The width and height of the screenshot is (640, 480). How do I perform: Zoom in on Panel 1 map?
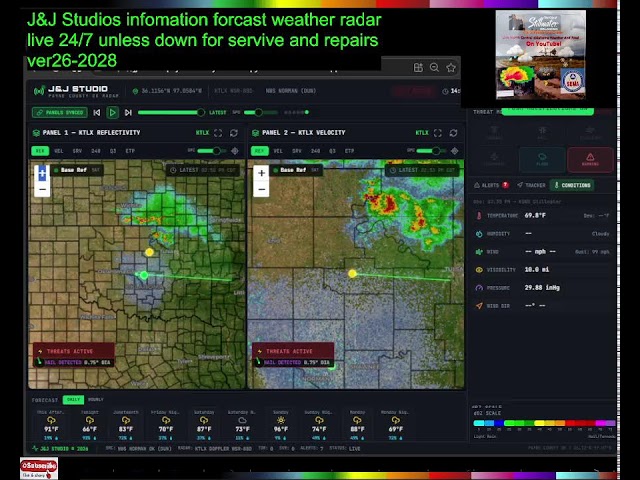pos(42,173)
